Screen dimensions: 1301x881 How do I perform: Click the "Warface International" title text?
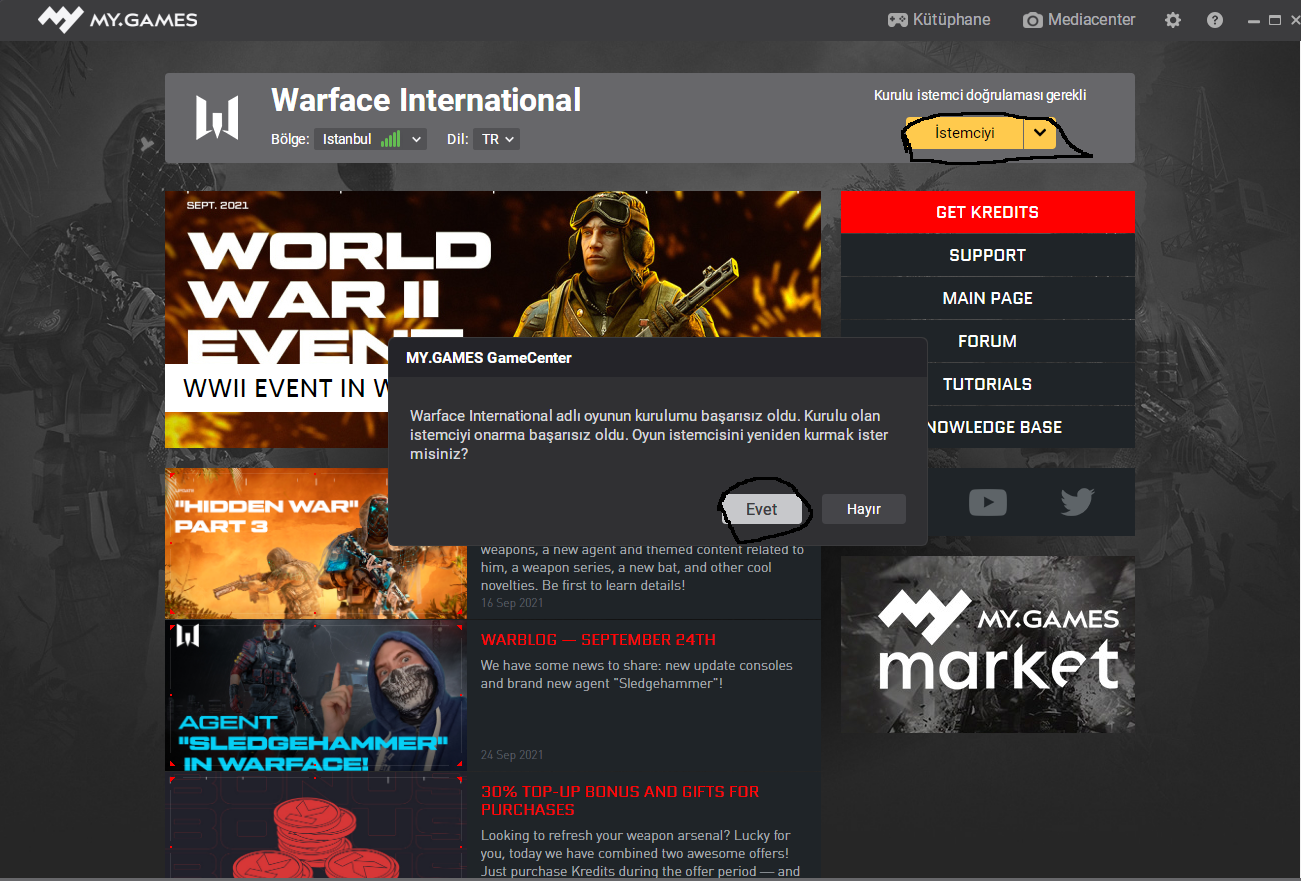[426, 100]
